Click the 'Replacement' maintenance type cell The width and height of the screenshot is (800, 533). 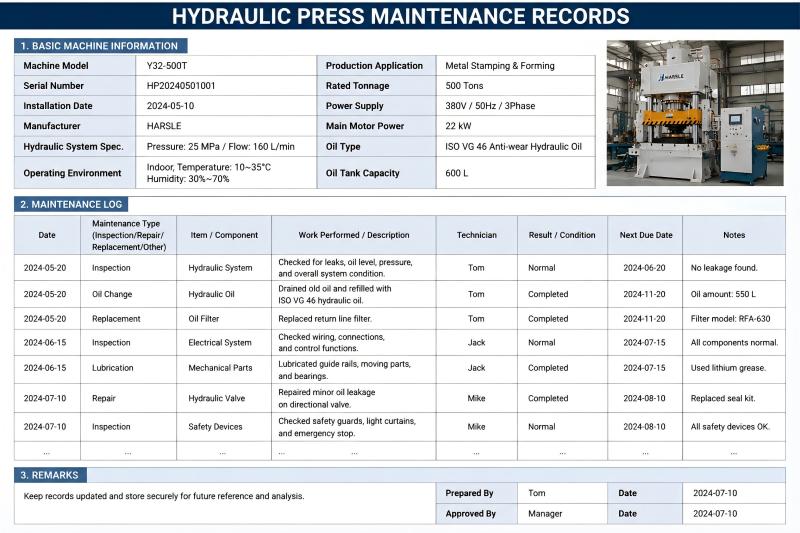click(x=129, y=319)
